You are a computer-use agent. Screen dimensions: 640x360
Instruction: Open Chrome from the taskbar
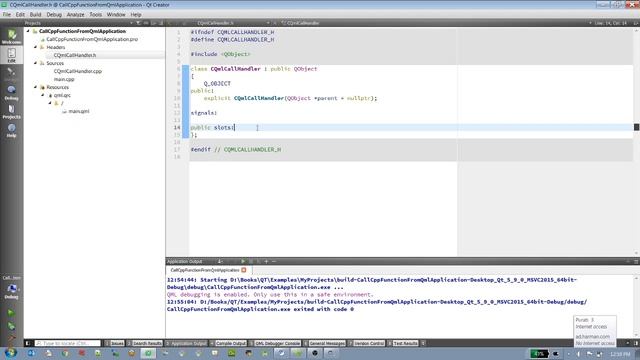[x=65, y=353]
